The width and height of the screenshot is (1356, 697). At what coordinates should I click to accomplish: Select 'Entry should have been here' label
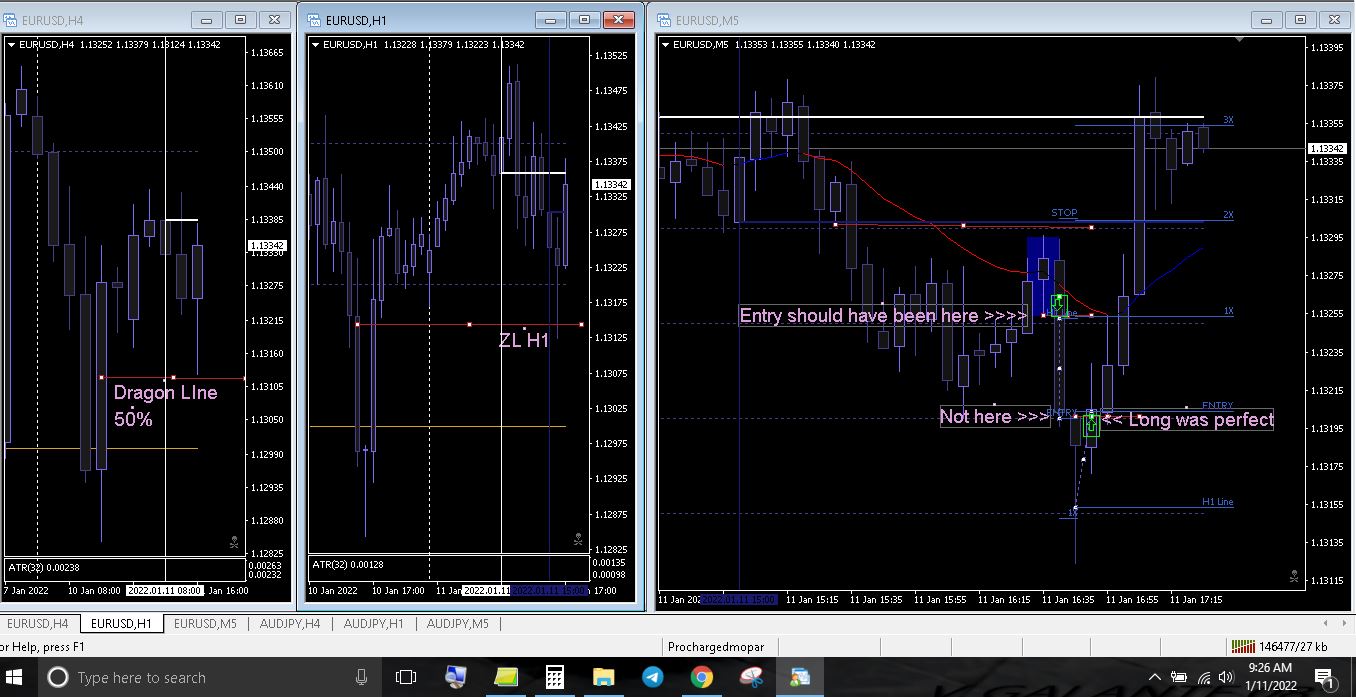pyautogui.click(x=883, y=316)
